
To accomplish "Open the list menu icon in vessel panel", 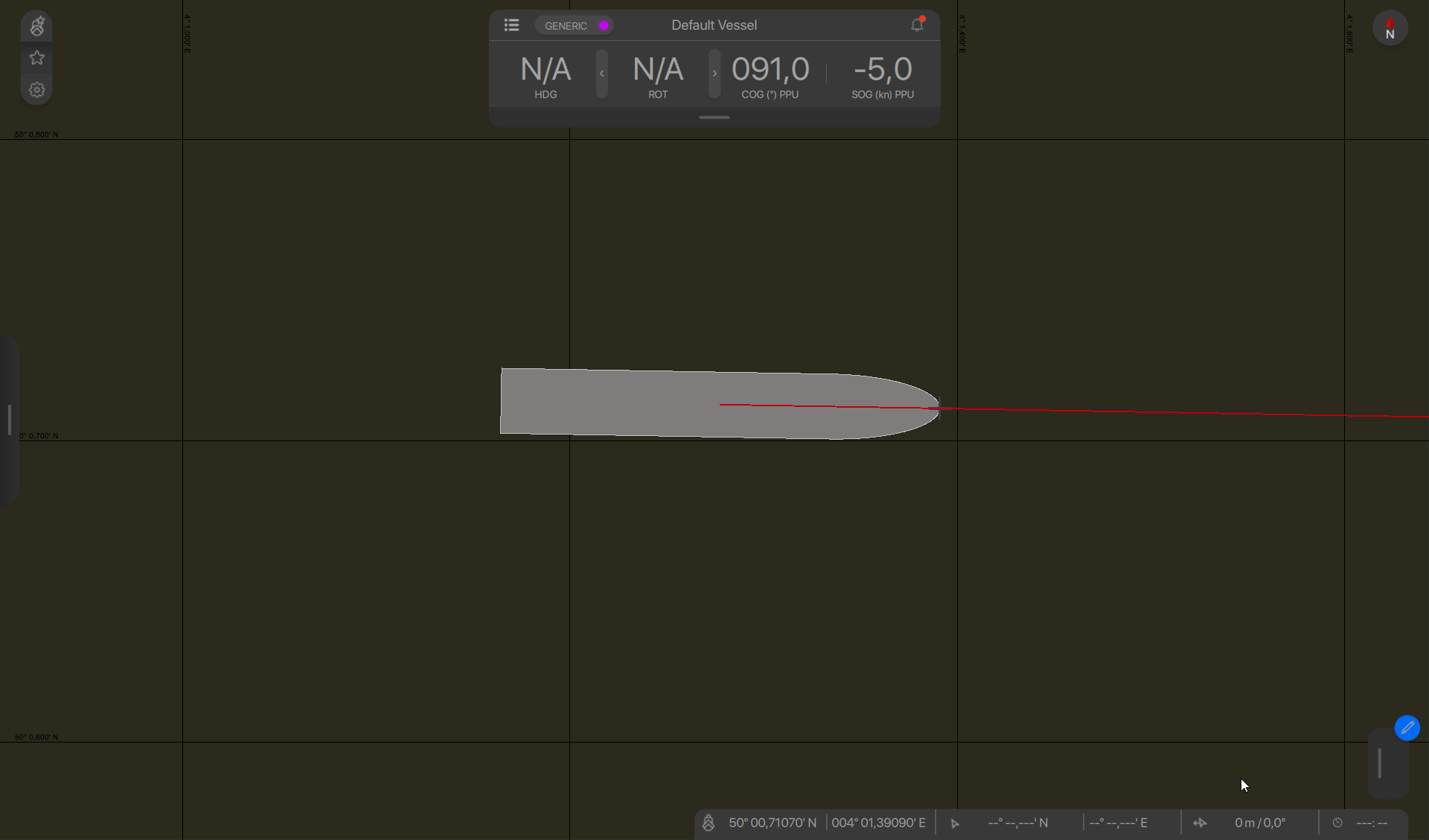I will click(511, 25).
